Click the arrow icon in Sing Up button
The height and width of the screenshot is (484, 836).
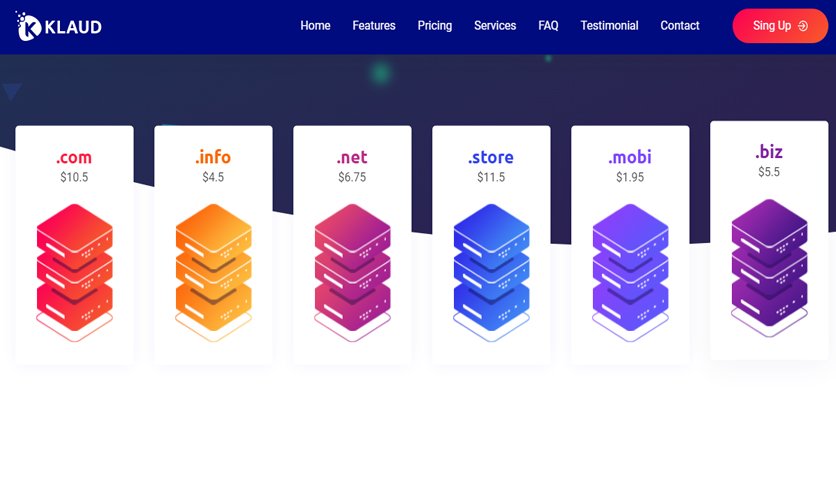click(802, 26)
